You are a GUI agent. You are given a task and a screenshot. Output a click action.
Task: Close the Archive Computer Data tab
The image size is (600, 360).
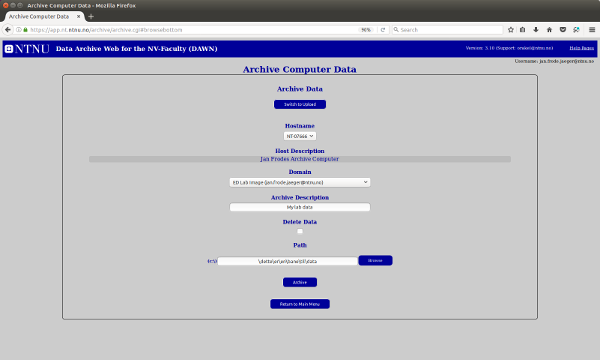(78, 16)
